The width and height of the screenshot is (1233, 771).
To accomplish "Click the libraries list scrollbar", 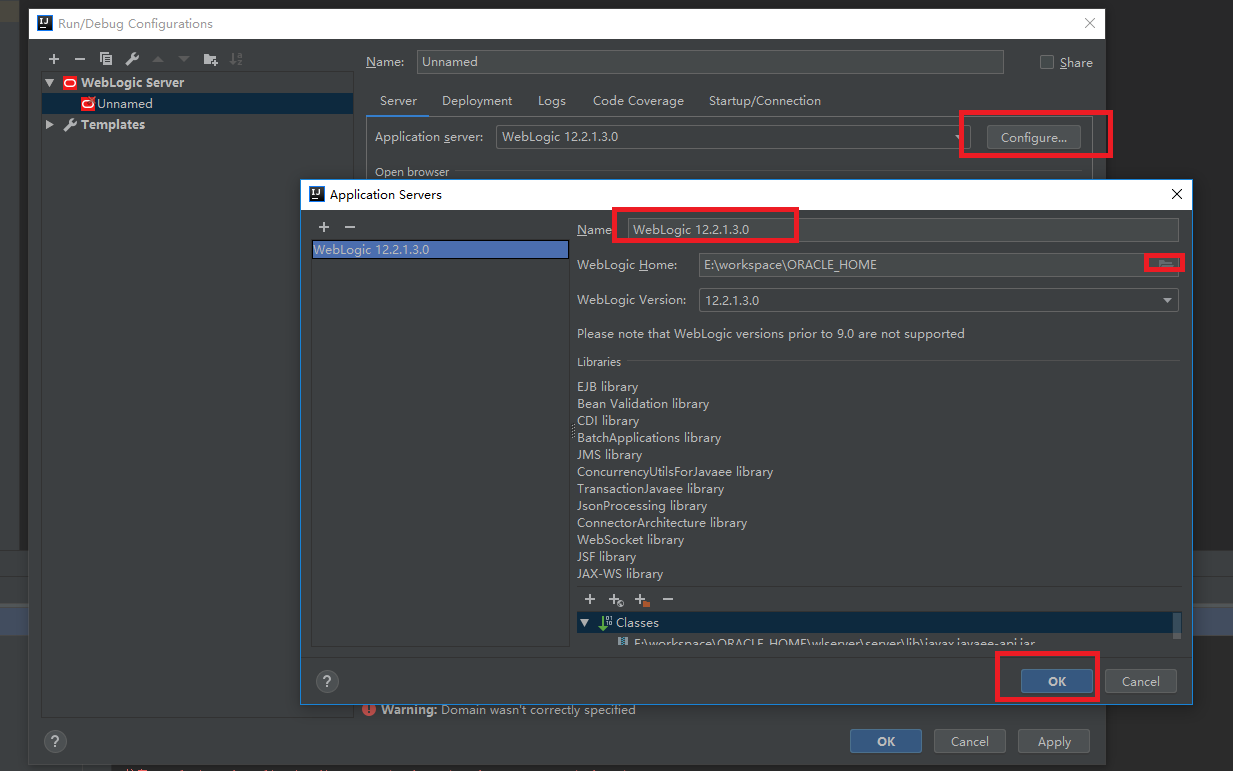I will [1176, 625].
